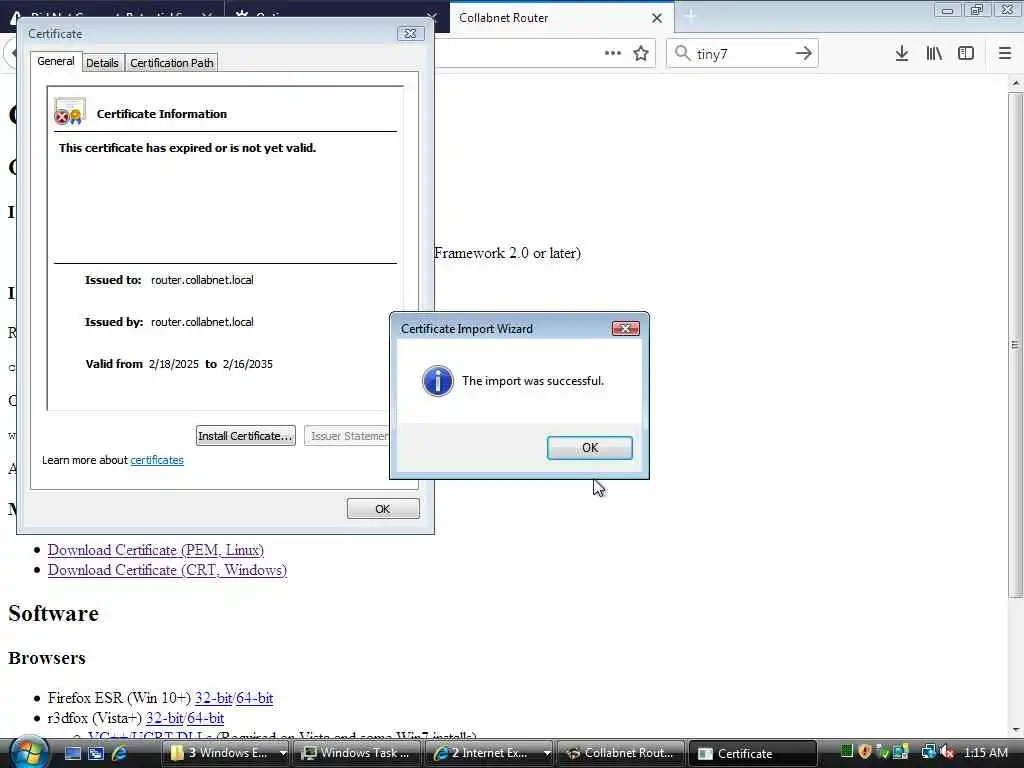Click the security shield tray icon
This screenshot has height=768, width=1024.
[x=865, y=752]
